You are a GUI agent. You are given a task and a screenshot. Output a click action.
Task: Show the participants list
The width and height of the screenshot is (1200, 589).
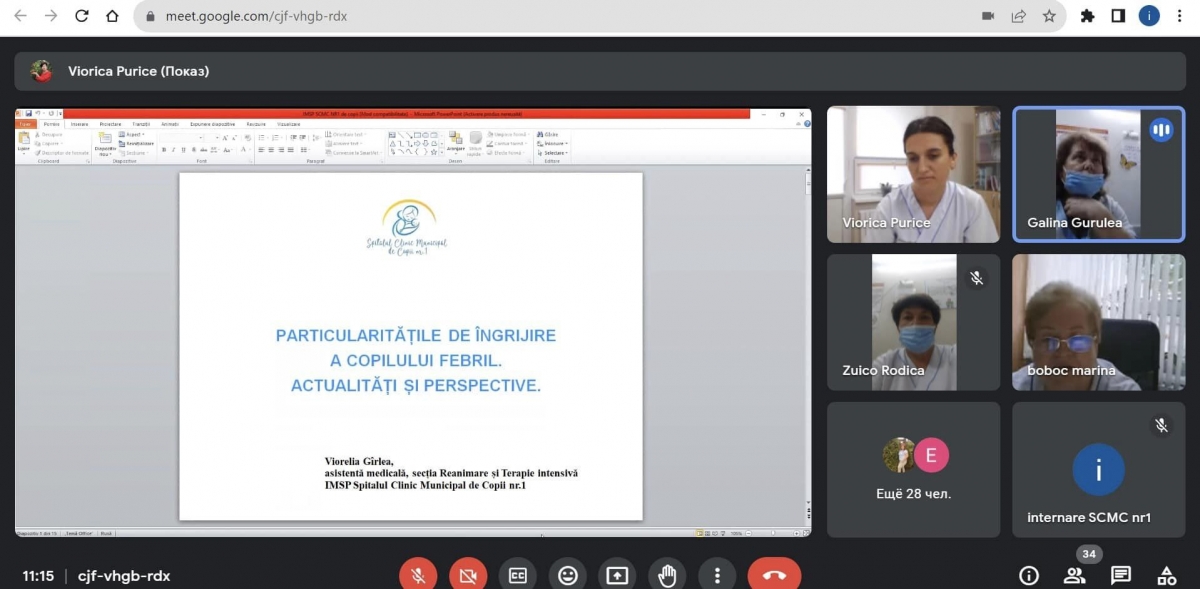[1074, 575]
